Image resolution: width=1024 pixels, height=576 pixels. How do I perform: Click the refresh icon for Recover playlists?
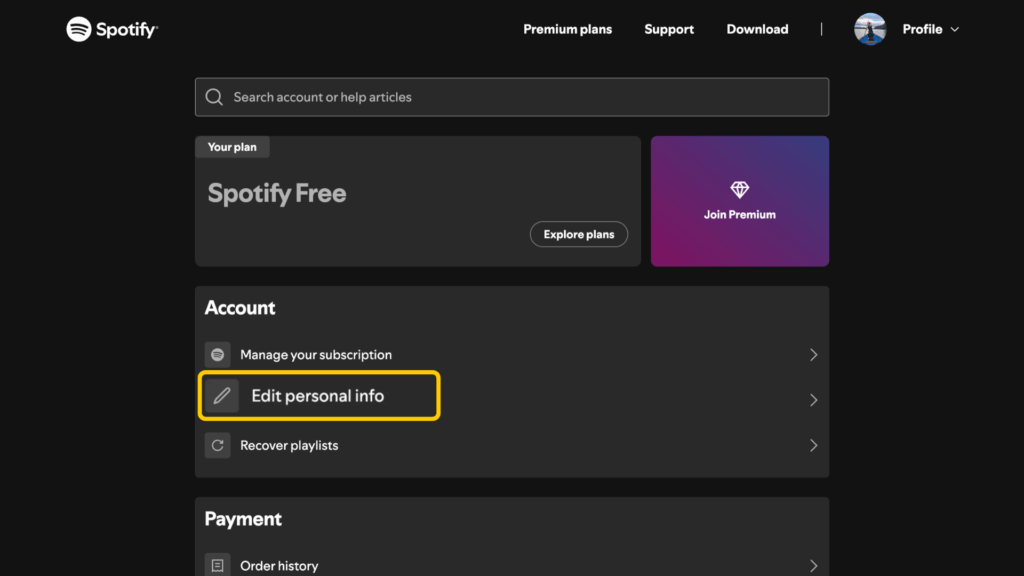(217, 445)
